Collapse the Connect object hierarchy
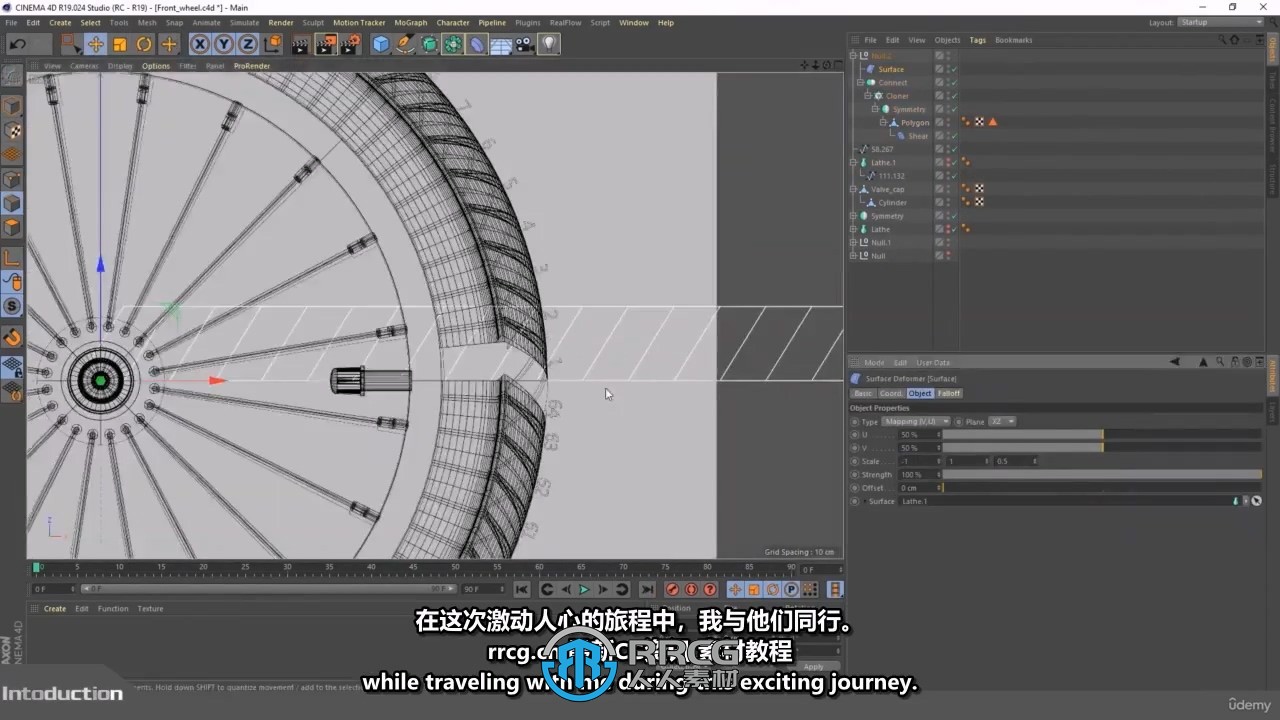The width and height of the screenshot is (1280, 720). click(x=860, y=83)
